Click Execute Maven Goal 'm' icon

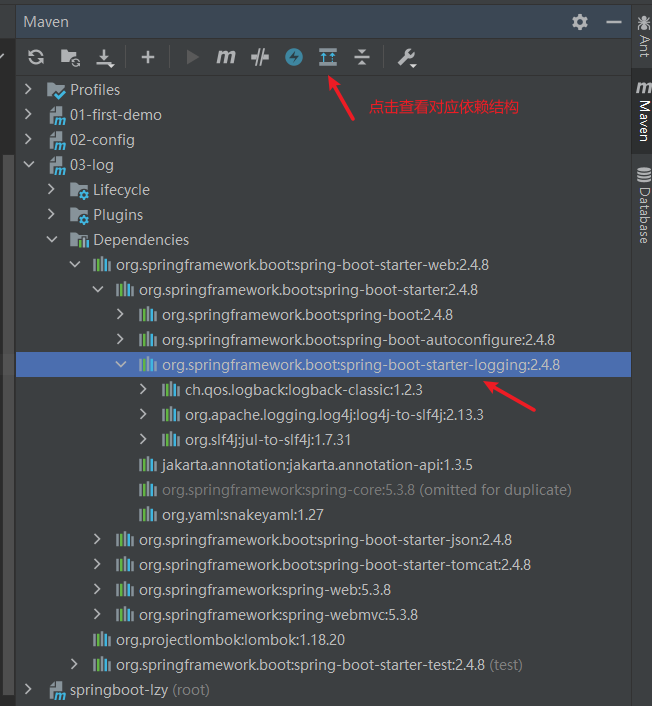coord(226,57)
